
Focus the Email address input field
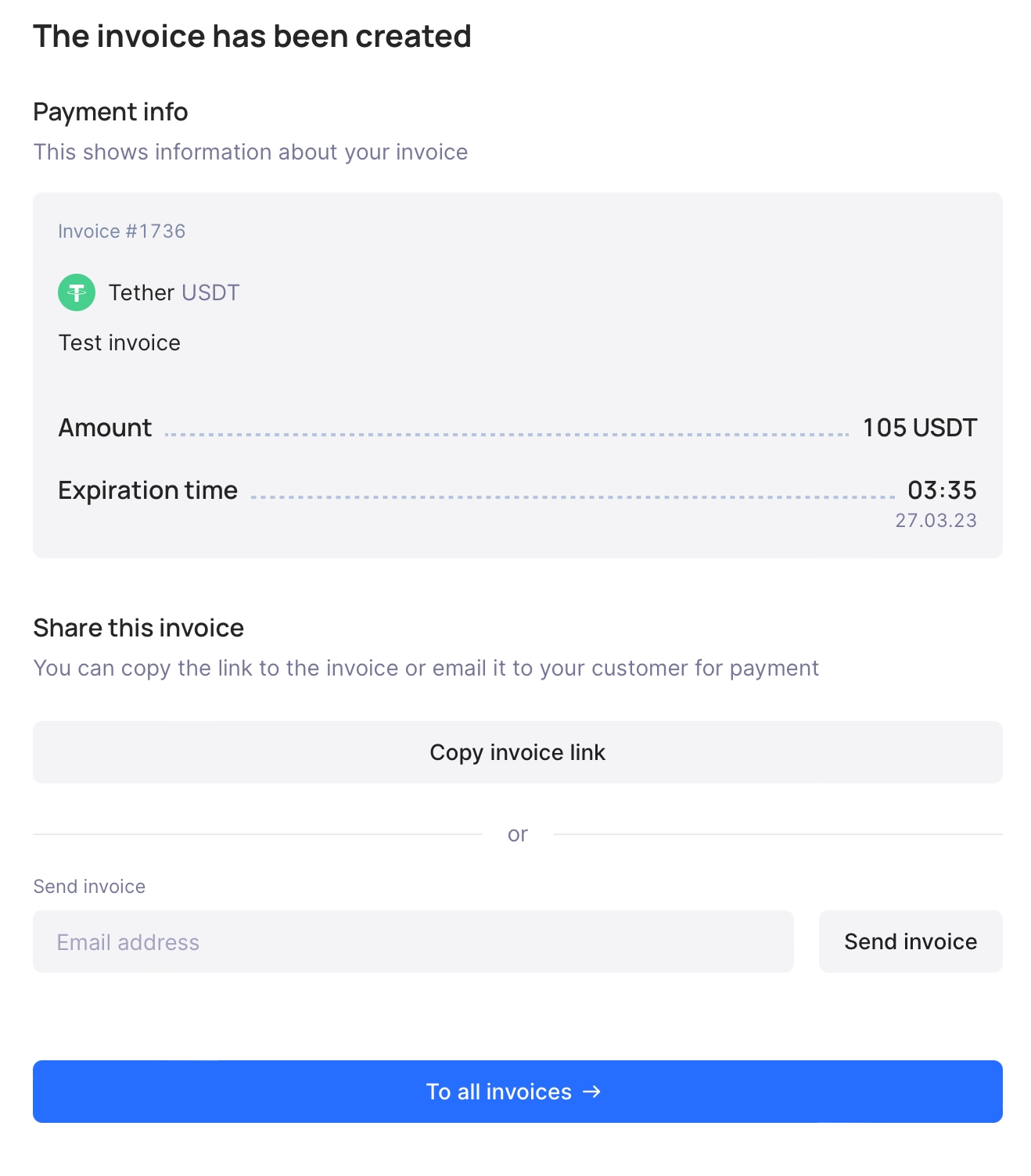[413, 941]
